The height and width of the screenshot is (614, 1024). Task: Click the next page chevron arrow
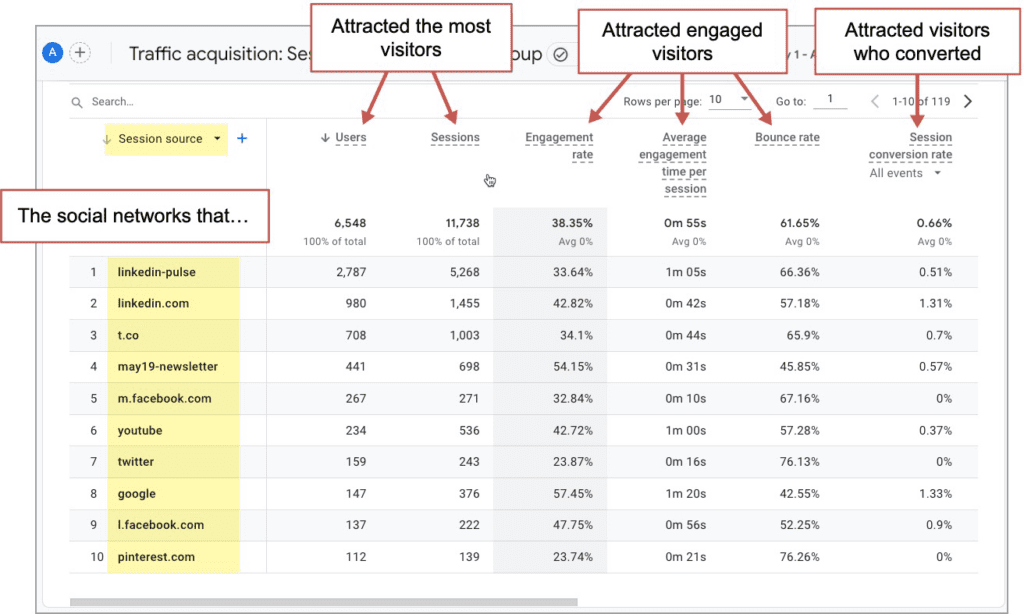[x=967, y=100]
